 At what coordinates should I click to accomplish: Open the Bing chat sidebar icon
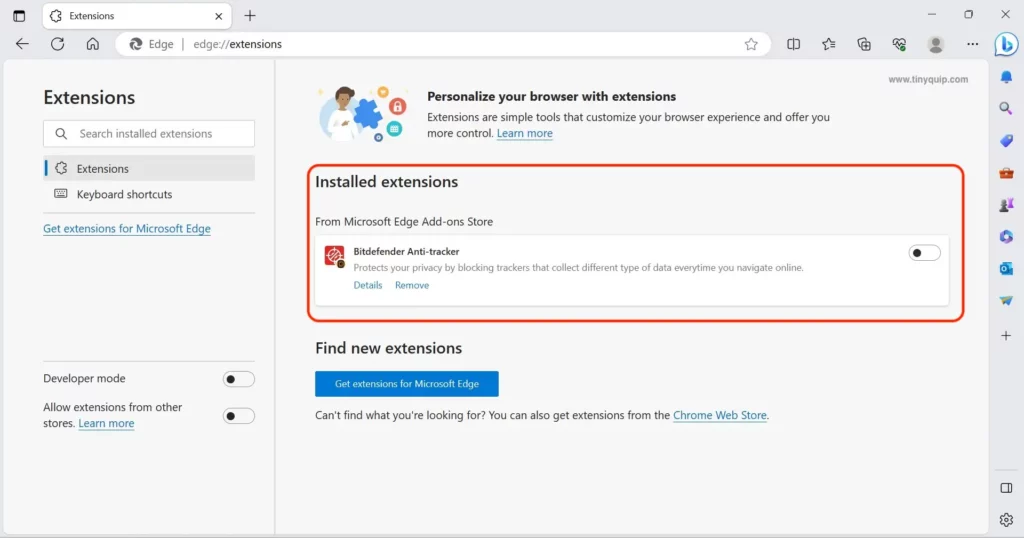pos(1006,44)
